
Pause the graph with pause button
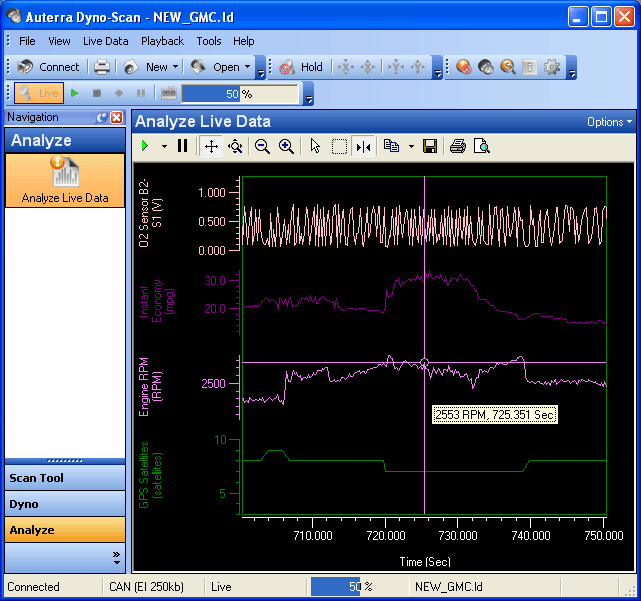tap(182, 146)
